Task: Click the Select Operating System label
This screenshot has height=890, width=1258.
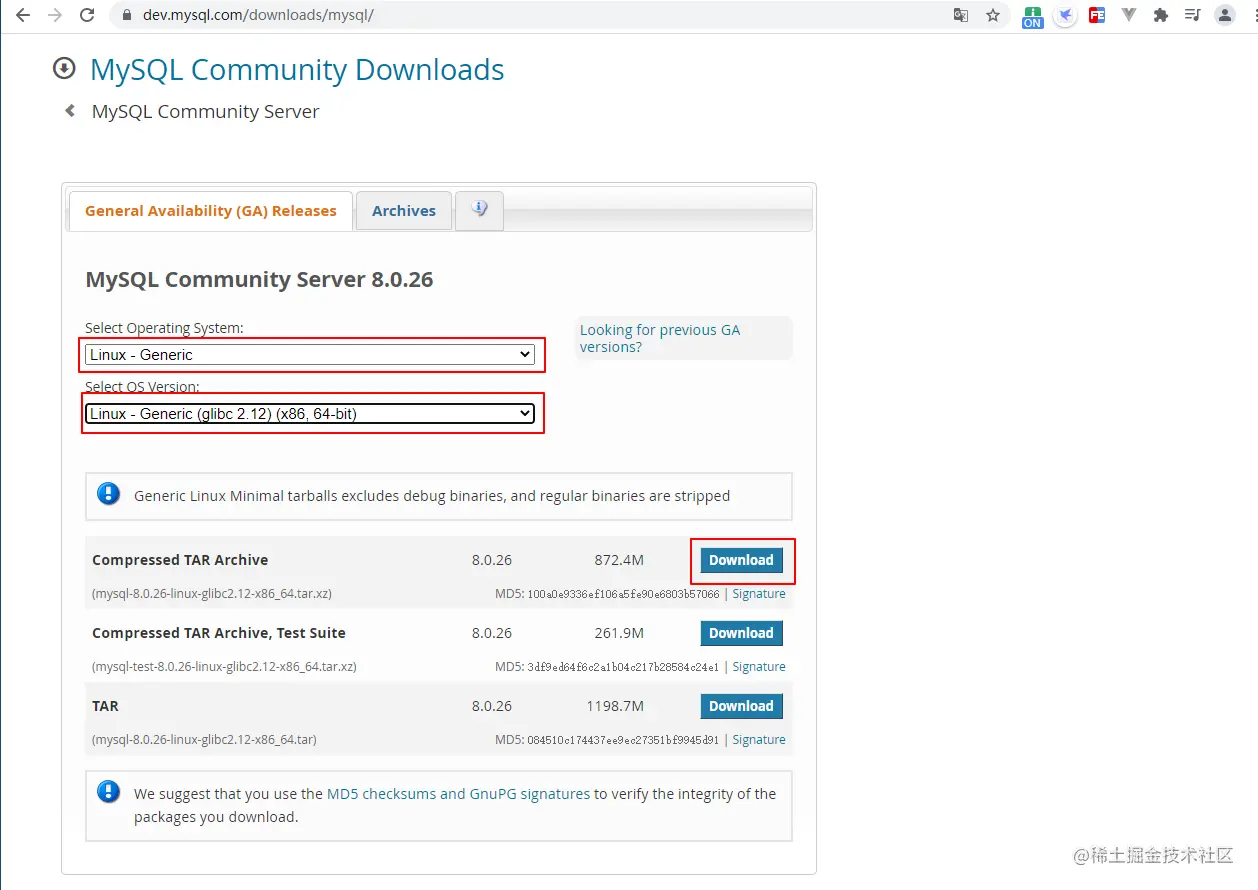Action: tap(164, 328)
